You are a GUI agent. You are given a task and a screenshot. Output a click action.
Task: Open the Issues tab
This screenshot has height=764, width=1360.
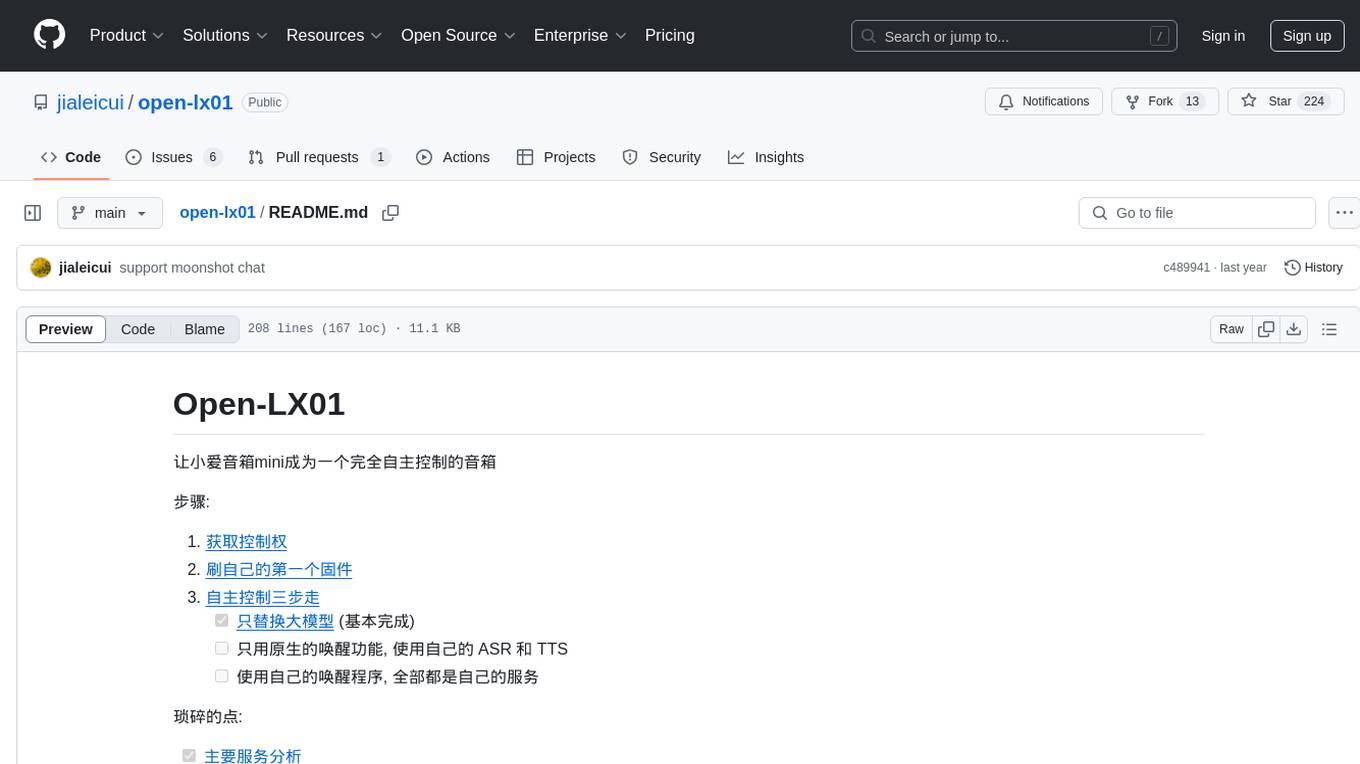pyautogui.click(x=174, y=157)
